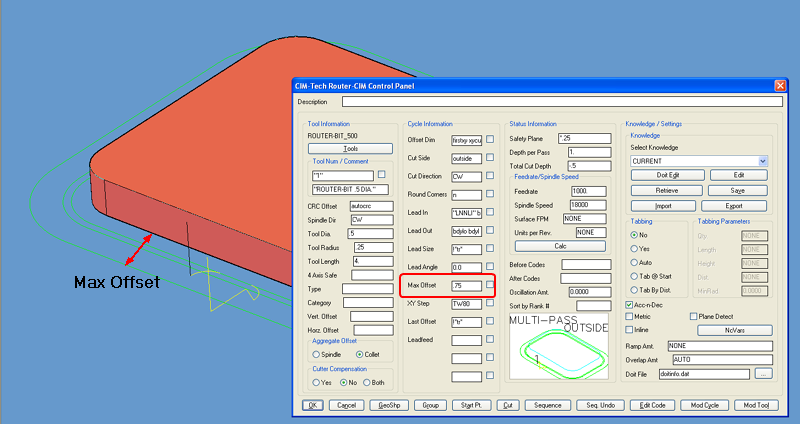Tick the checkbox beside Cut Side
The image size is (800, 424).
(490, 158)
